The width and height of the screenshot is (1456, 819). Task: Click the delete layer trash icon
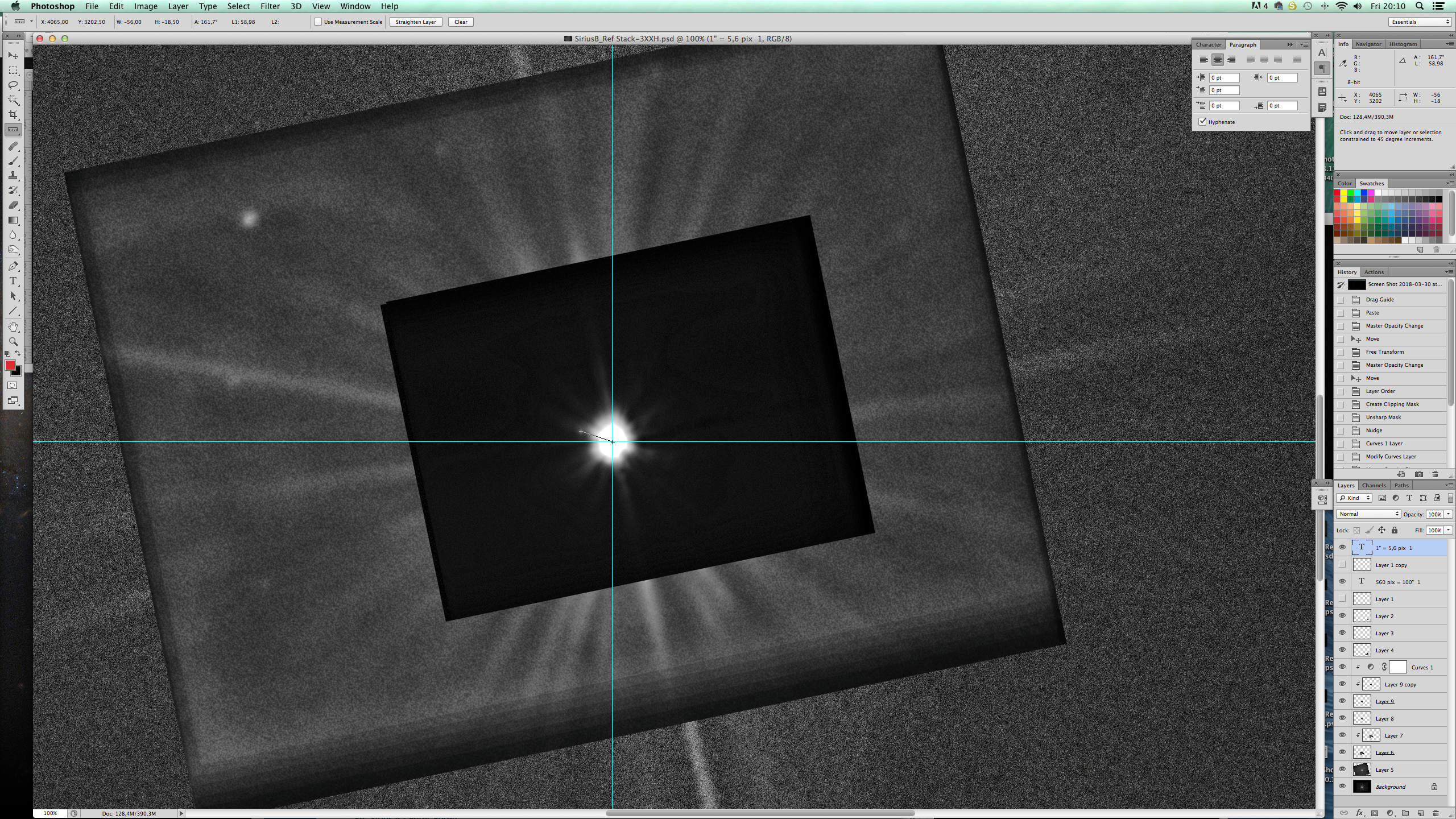click(x=1436, y=813)
